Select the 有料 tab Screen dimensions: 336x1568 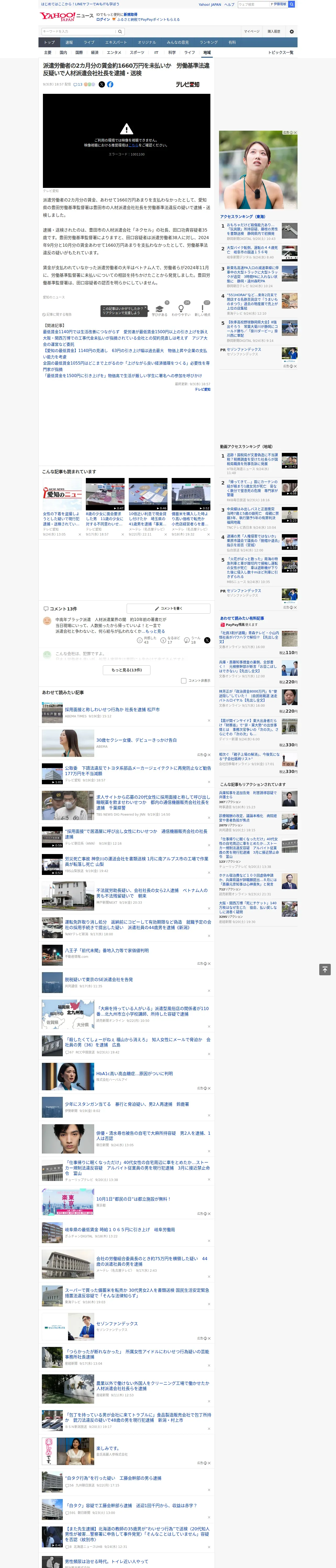pyautogui.click(x=232, y=43)
